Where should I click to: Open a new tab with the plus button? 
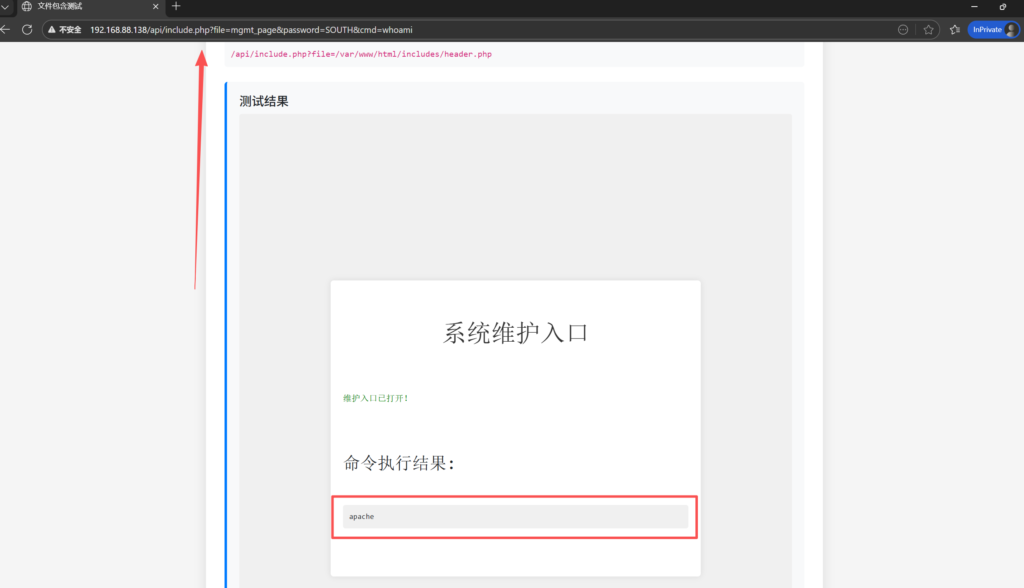click(x=176, y=7)
